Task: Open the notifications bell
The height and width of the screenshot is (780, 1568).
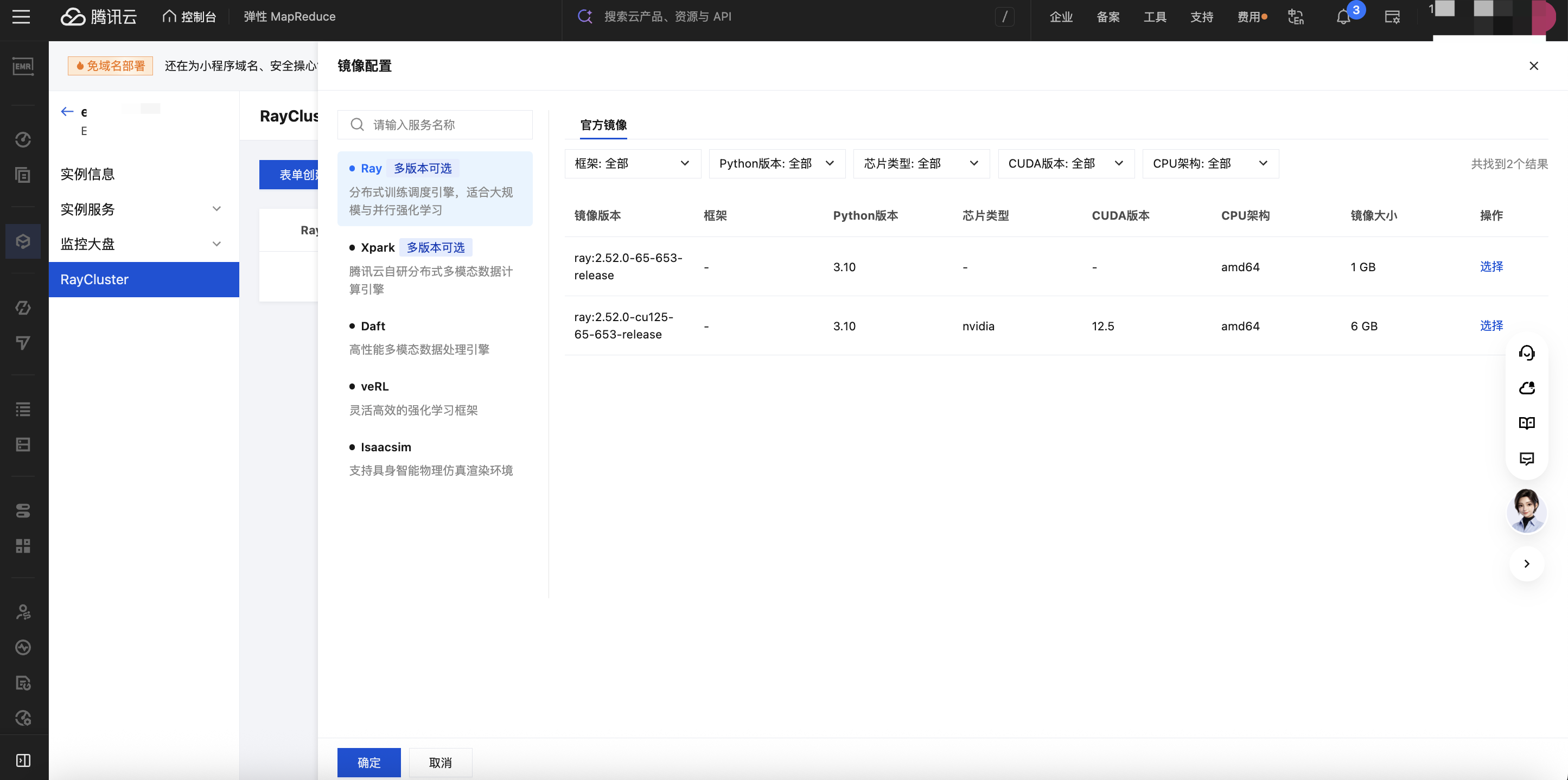Action: (1343, 16)
